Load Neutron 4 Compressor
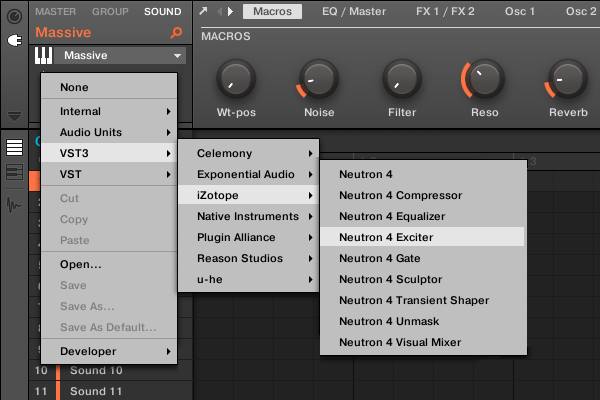600x400 pixels. coord(423,195)
